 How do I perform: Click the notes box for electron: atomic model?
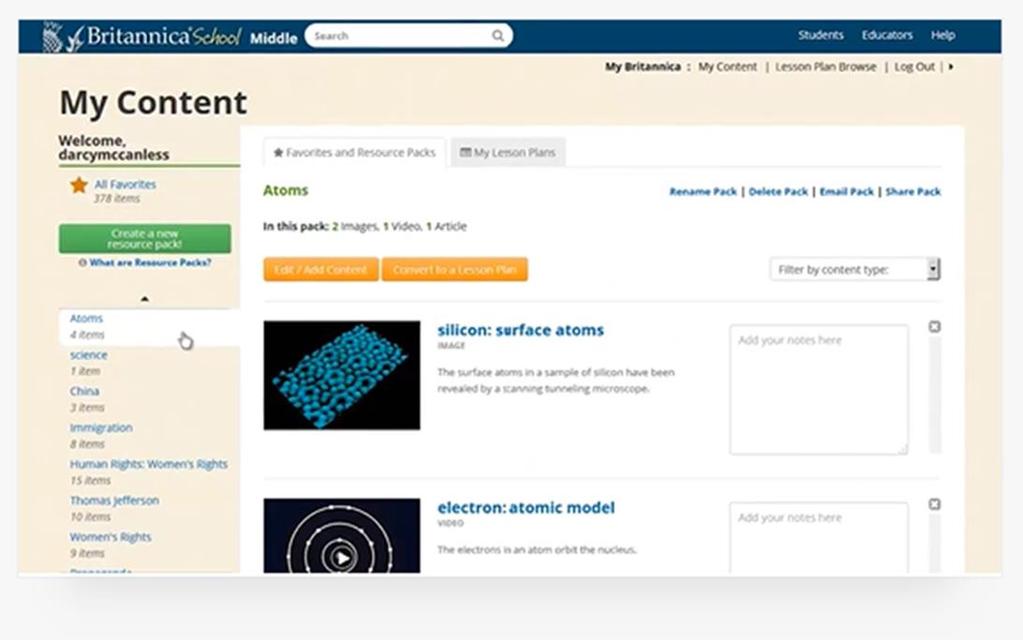click(819, 538)
